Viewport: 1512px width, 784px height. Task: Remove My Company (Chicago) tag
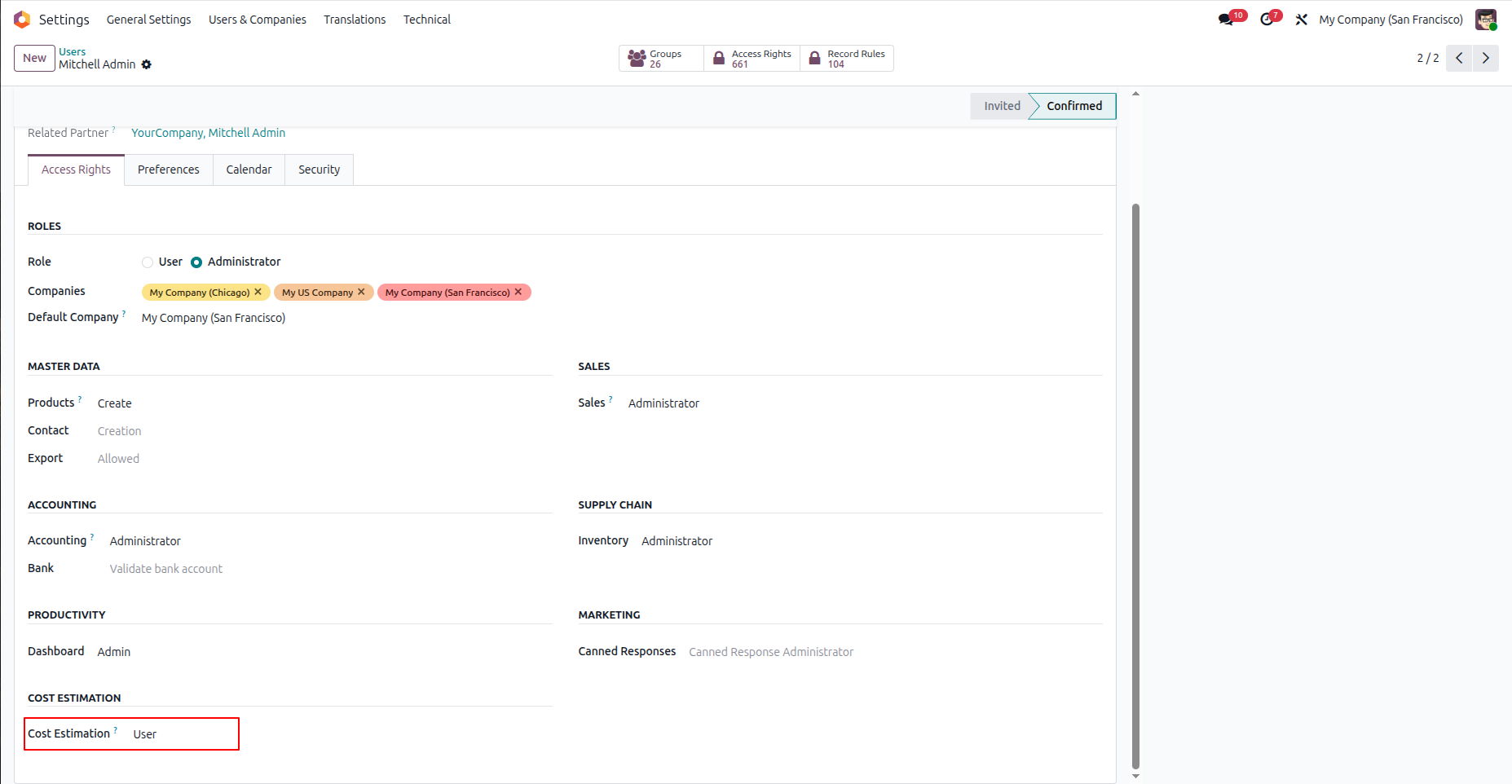[258, 292]
